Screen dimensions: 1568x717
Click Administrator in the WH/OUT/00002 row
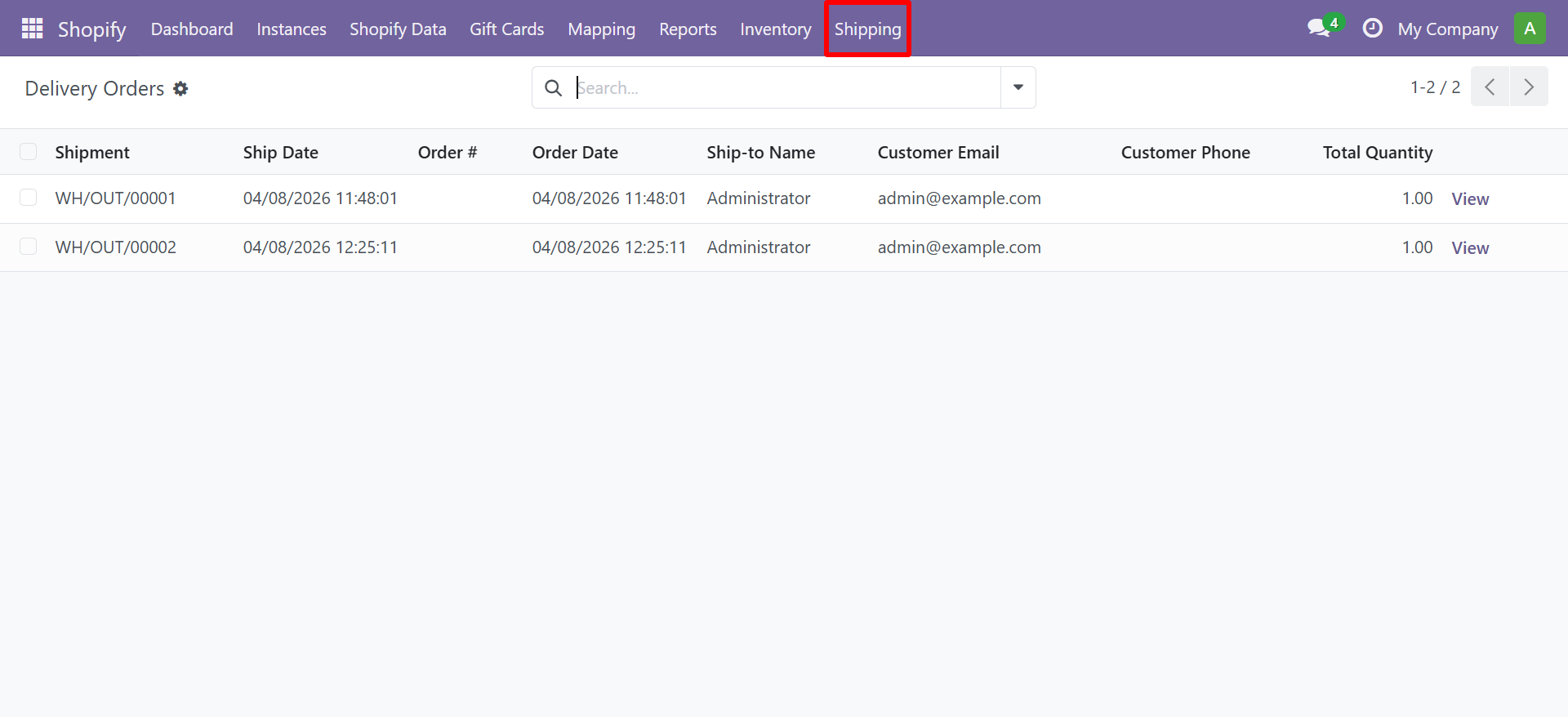tap(759, 247)
